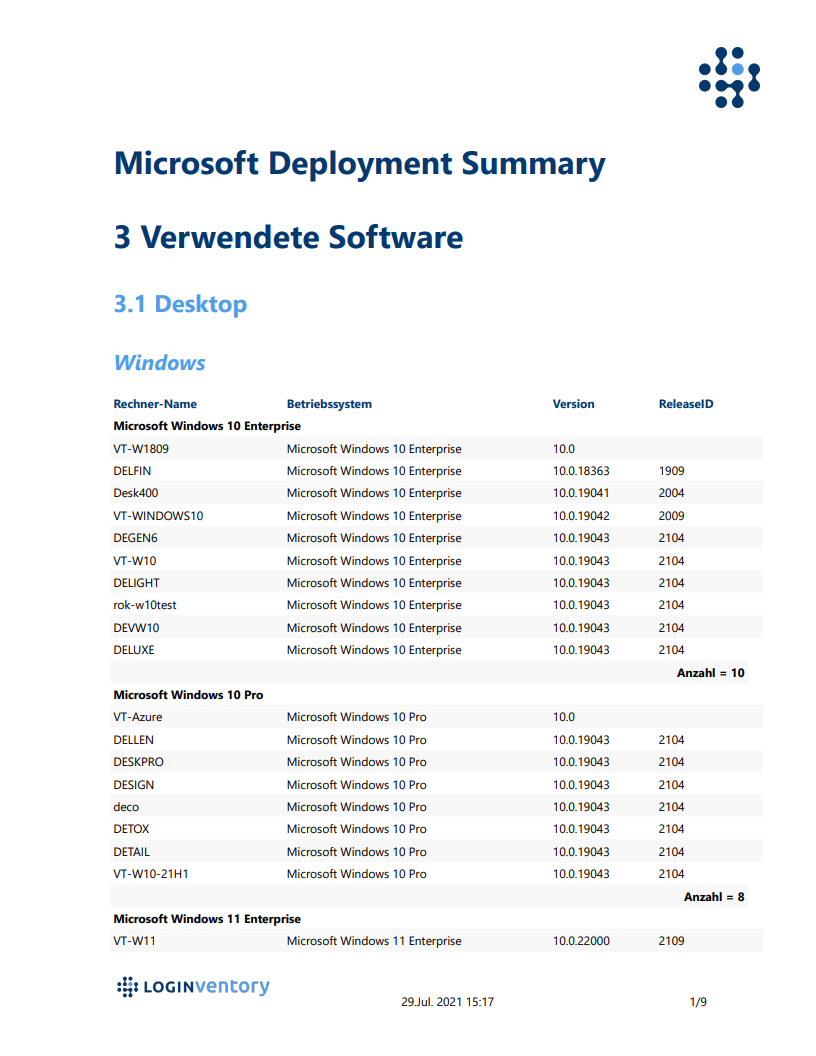The width and height of the screenshot is (816, 1056).
Task: Click the operating system cell in the deco row
Action: click(x=357, y=807)
